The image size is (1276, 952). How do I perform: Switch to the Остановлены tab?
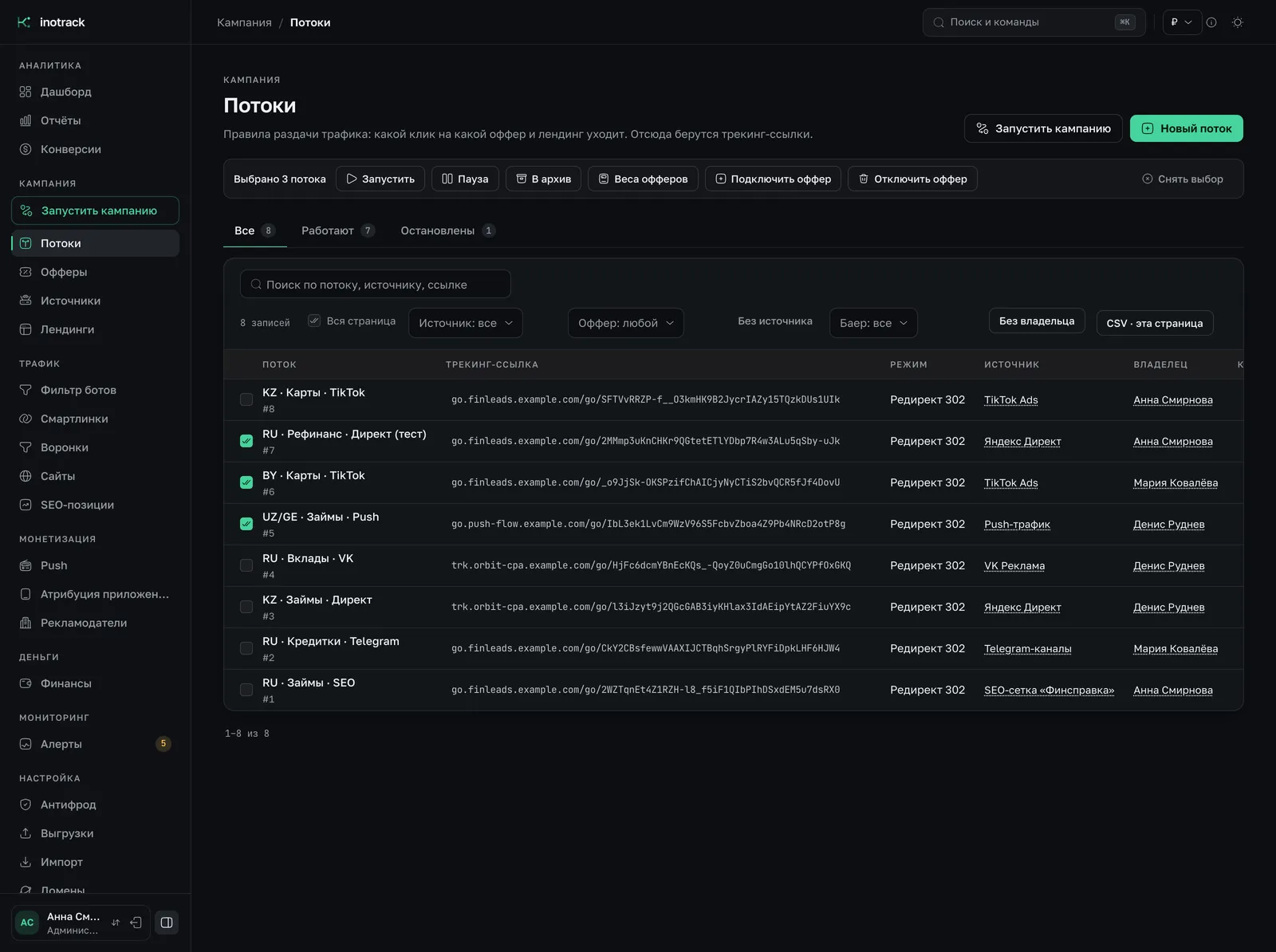click(x=447, y=230)
